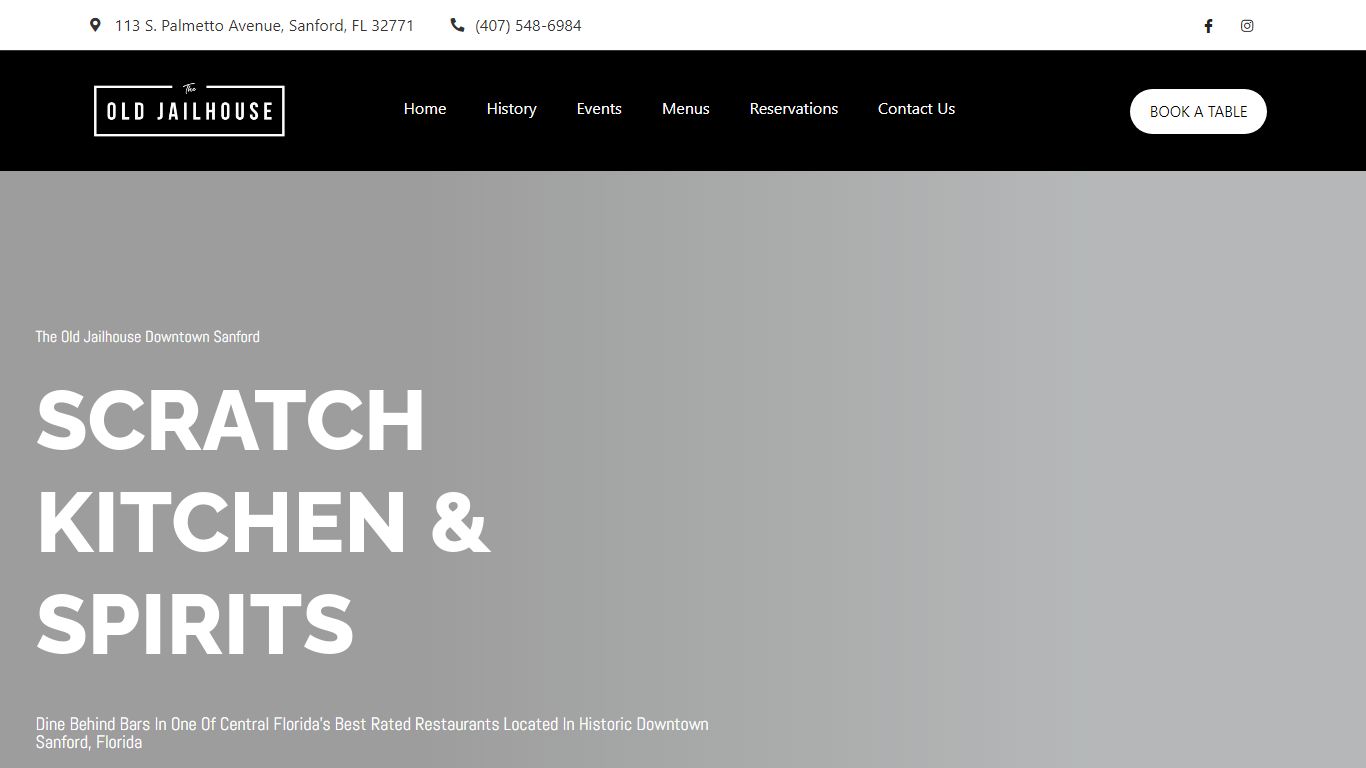Screen dimensions: 1366x768
Task: Click 'The Old Jailhouse Downtown Sanford' text
Action: click(148, 337)
